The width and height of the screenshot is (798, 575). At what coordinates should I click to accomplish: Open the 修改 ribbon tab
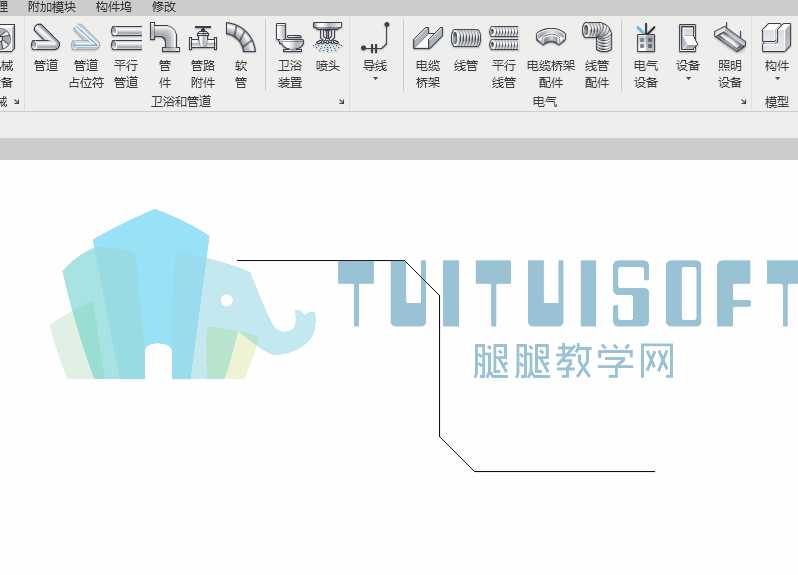[164, 7]
